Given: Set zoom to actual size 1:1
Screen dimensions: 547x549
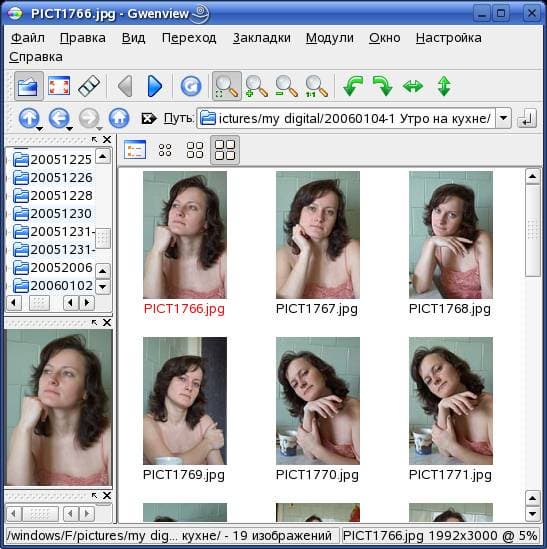Looking at the screenshot, I should point(316,86).
